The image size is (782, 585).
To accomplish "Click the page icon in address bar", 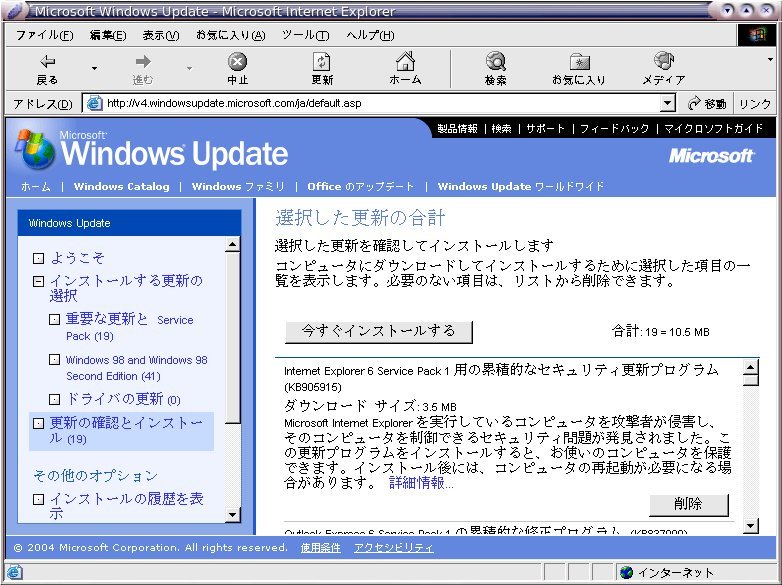I will [x=94, y=103].
